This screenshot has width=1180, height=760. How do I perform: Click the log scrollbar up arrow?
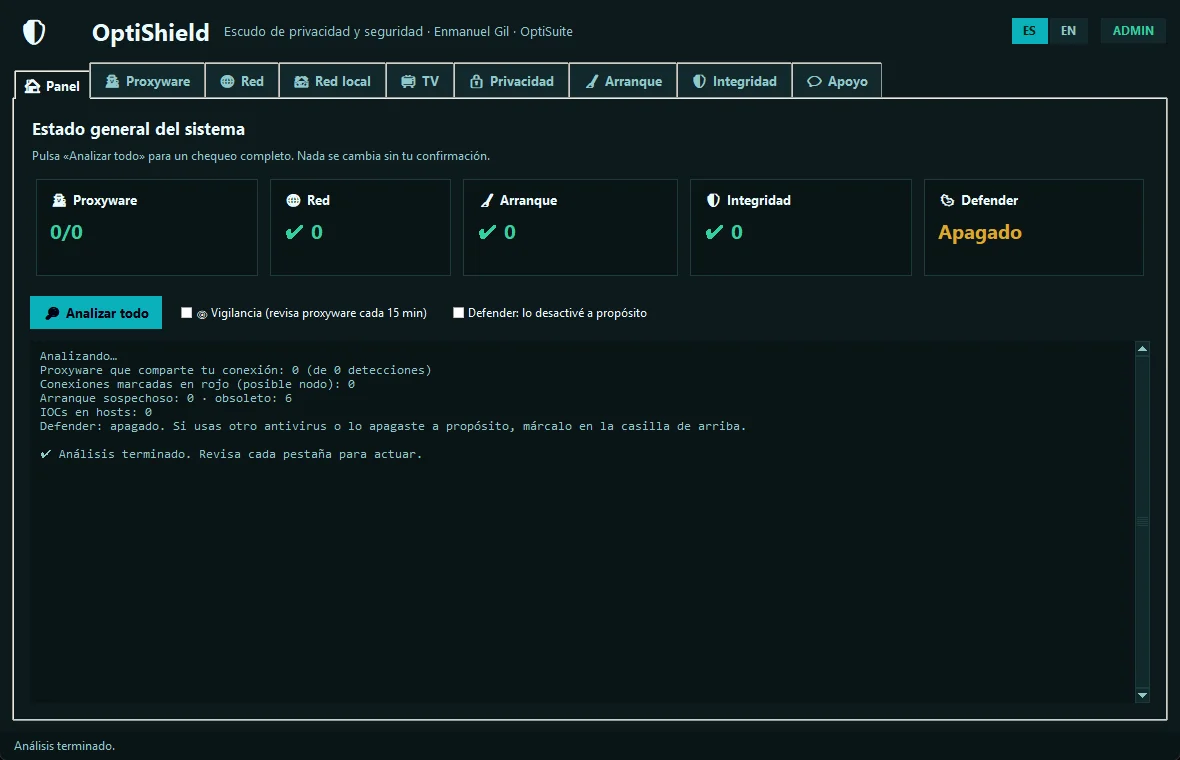[1142, 348]
